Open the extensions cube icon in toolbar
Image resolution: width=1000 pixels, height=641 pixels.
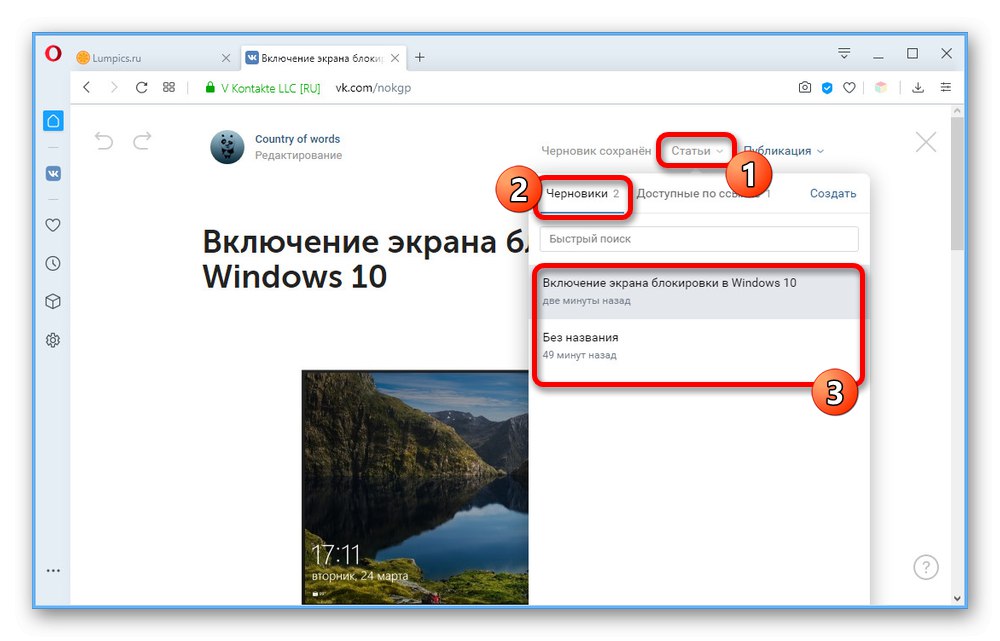click(881, 88)
